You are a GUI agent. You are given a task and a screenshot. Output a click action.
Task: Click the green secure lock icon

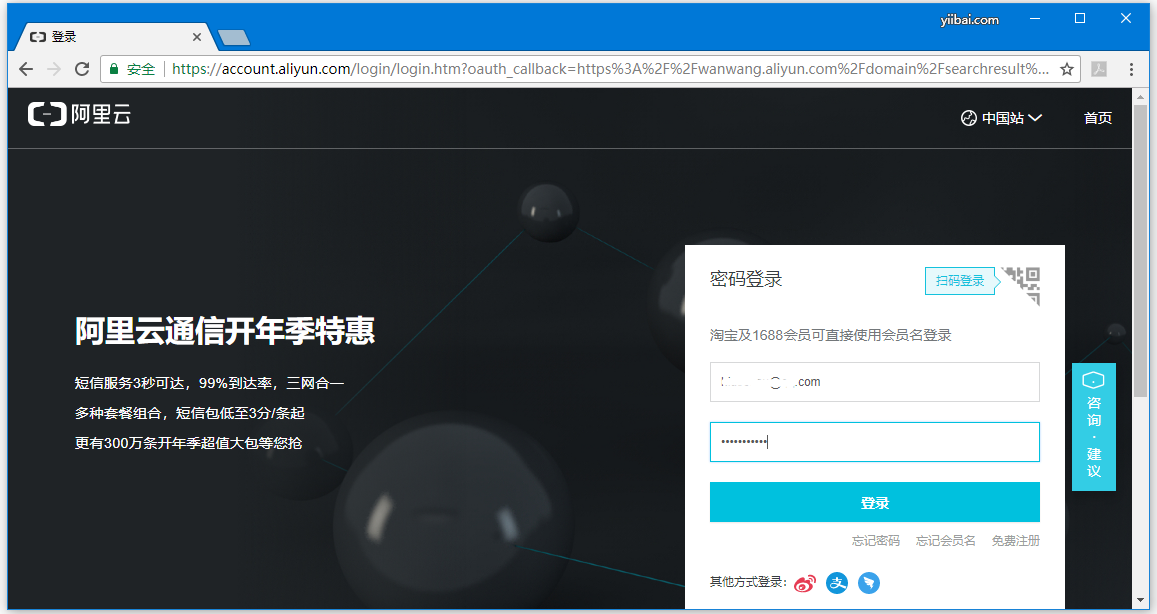click(114, 69)
